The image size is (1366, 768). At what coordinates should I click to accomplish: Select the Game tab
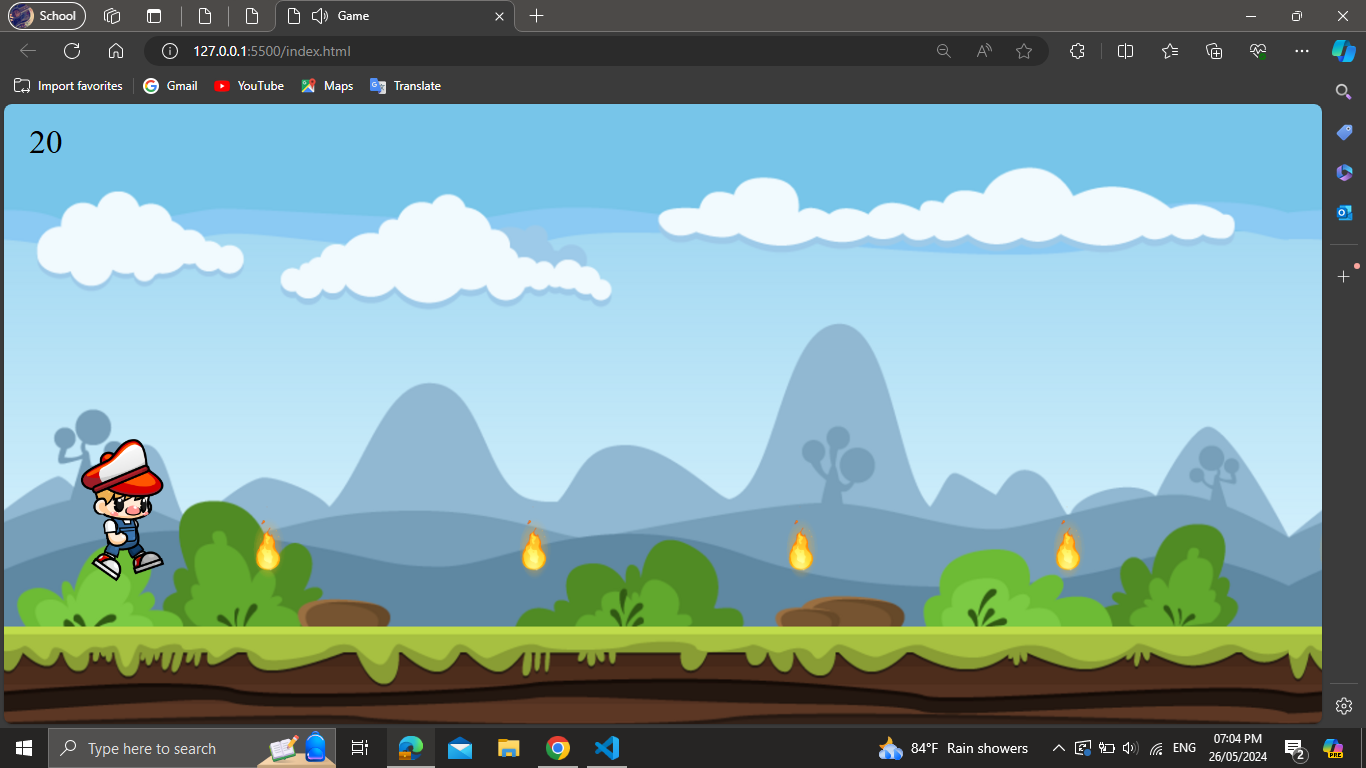pyautogui.click(x=395, y=16)
